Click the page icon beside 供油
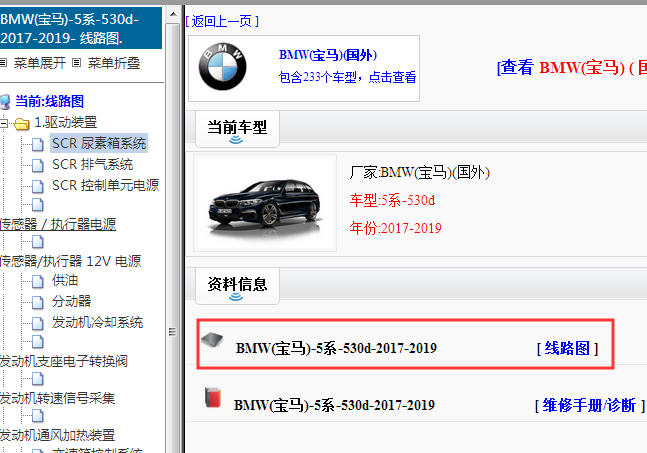The width and height of the screenshot is (647, 453). tap(38, 281)
